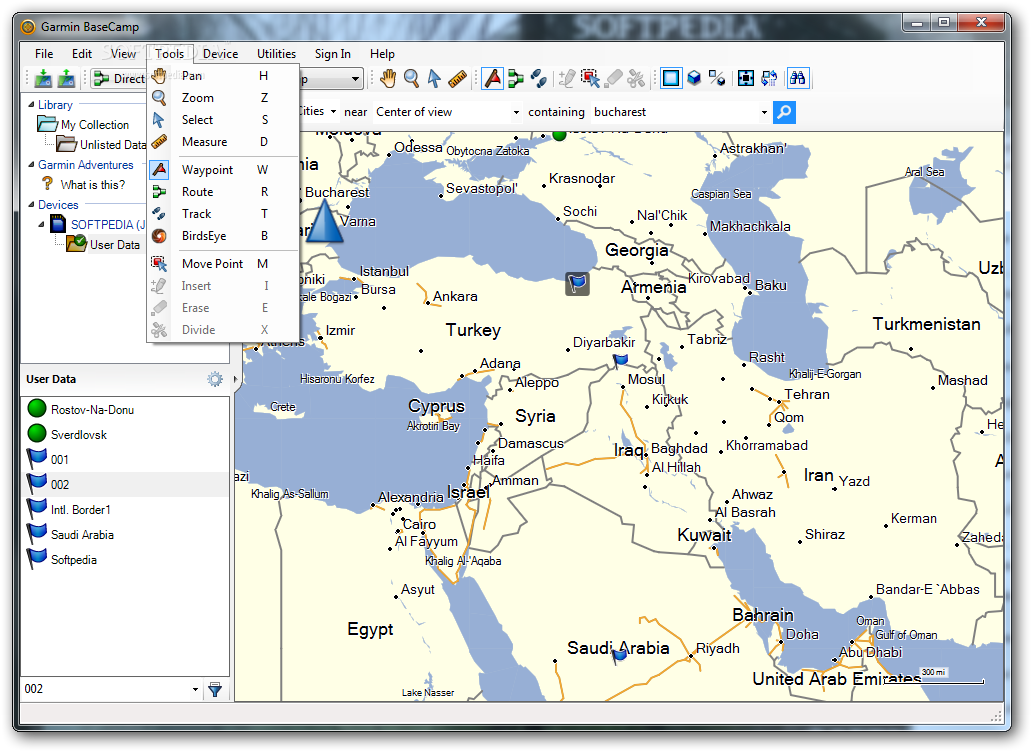Click the funnel filter icon below the list

coord(215,689)
